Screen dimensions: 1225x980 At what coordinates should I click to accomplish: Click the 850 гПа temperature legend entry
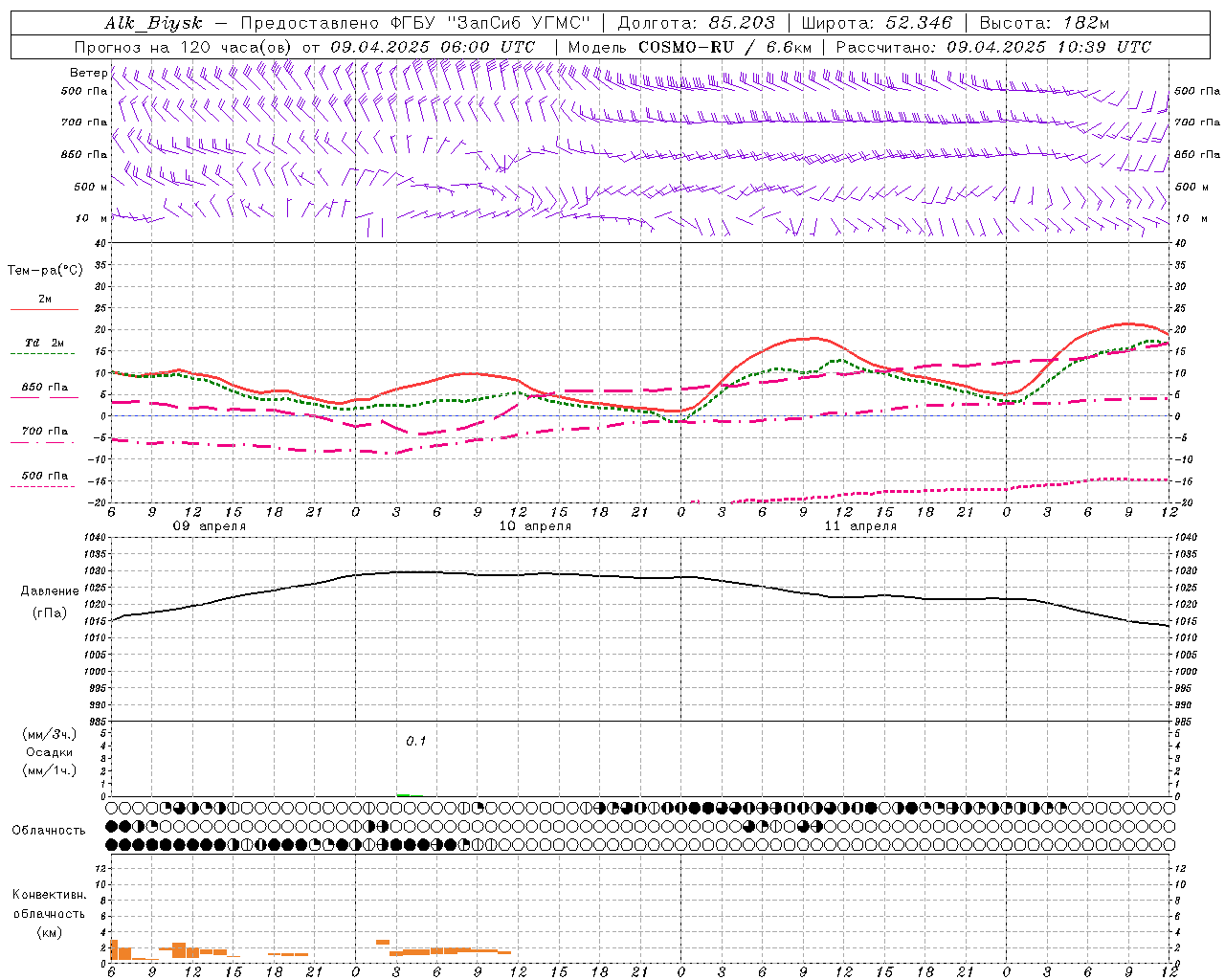pos(45,388)
